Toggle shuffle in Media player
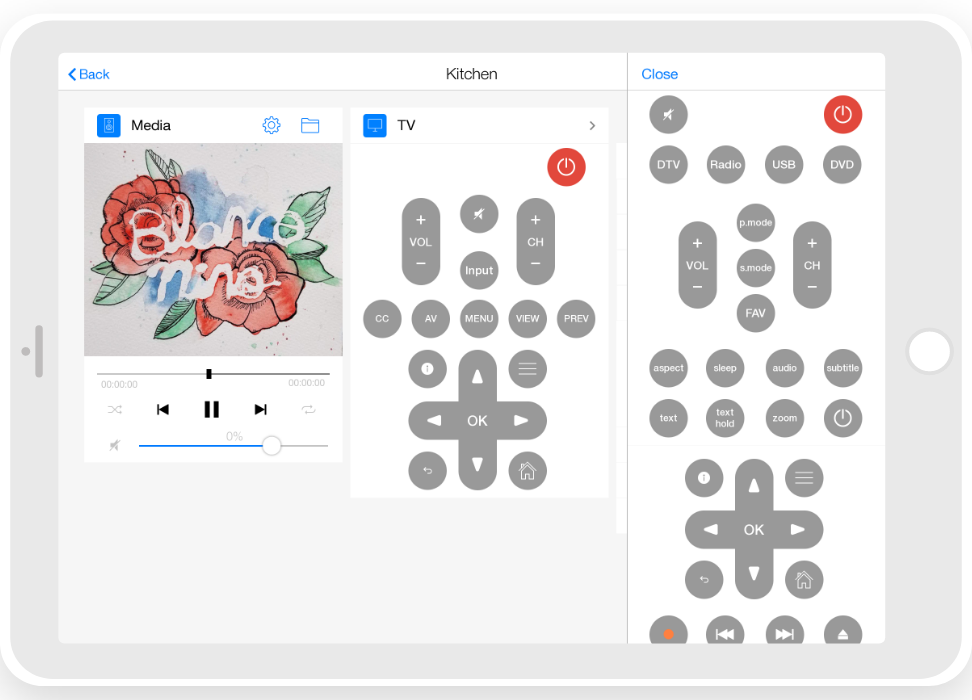This screenshot has height=700, width=972. tap(115, 409)
